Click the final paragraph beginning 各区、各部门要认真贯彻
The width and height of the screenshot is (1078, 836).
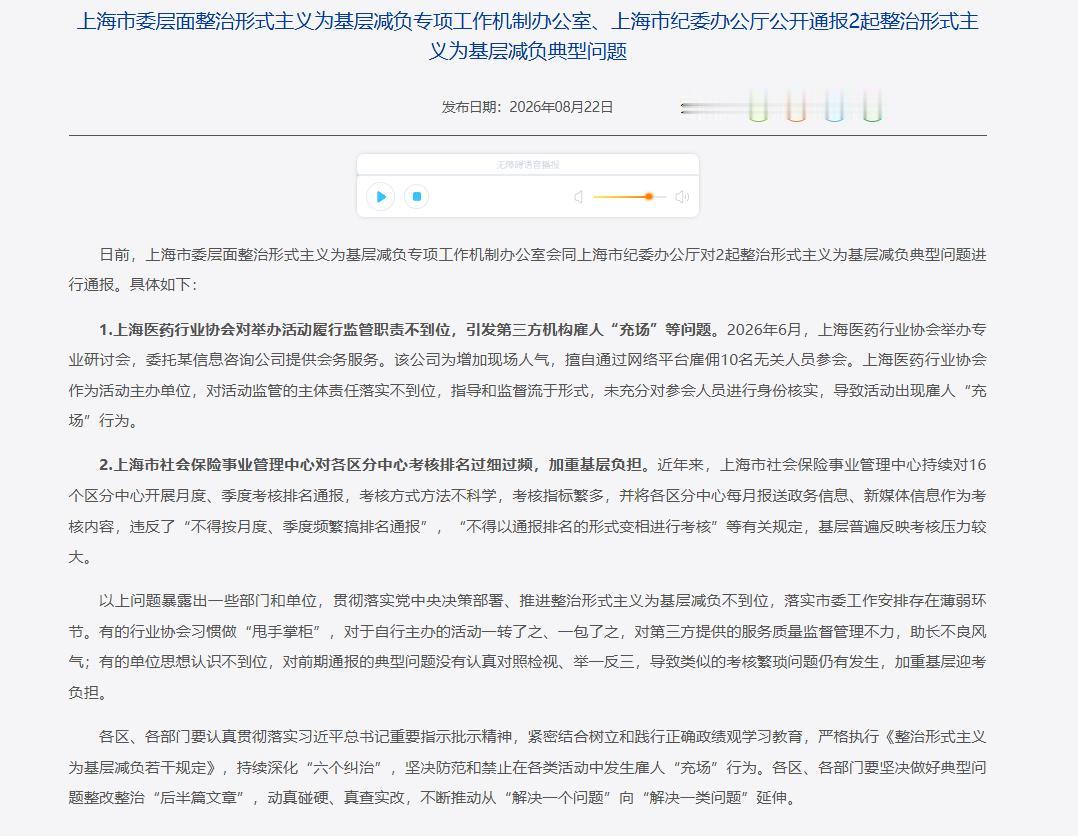(x=527, y=767)
